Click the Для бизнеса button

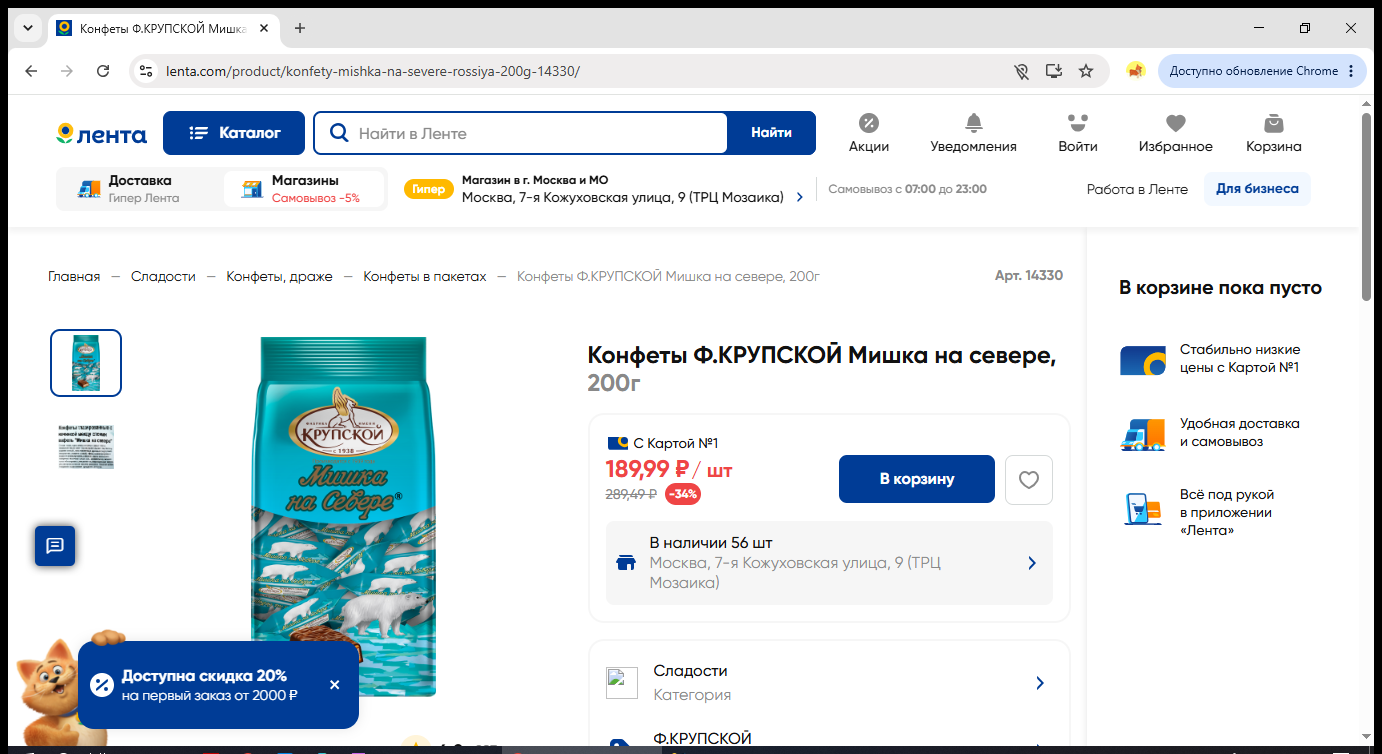coord(1257,189)
